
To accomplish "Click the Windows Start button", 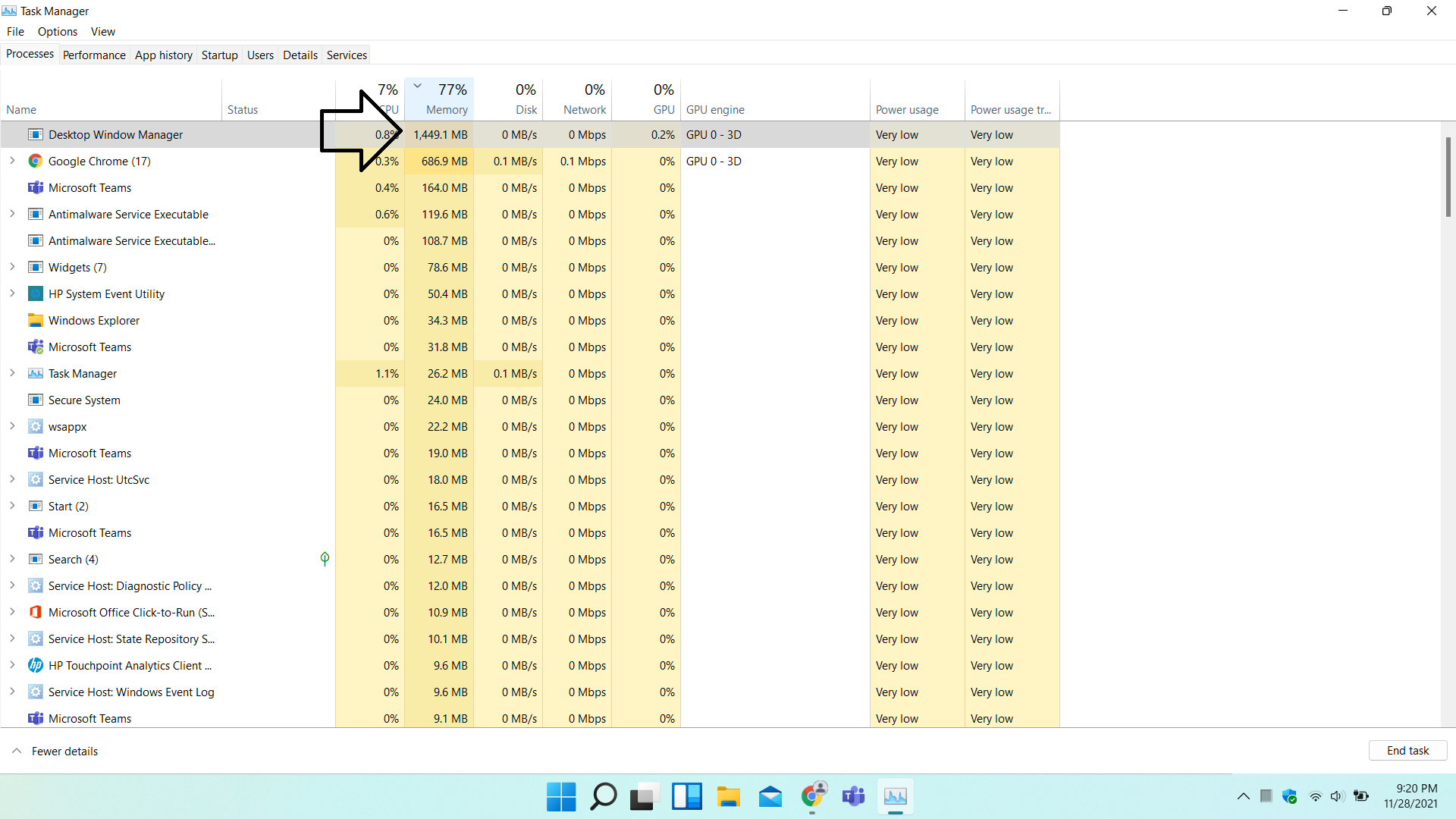I will 560,797.
